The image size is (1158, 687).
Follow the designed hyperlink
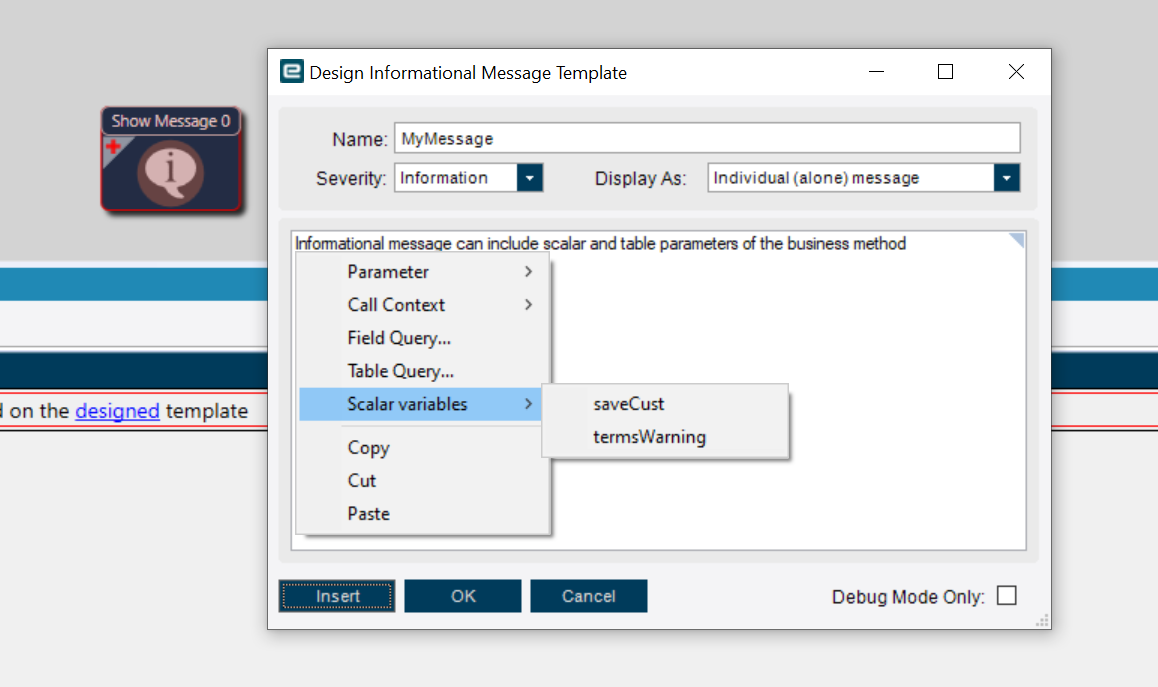coord(117,411)
